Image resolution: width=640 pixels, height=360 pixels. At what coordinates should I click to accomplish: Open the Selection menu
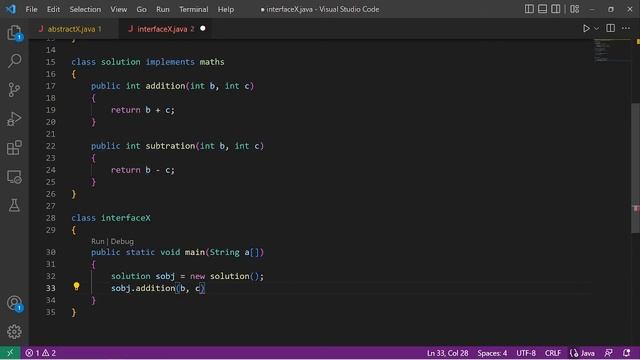[85, 9]
